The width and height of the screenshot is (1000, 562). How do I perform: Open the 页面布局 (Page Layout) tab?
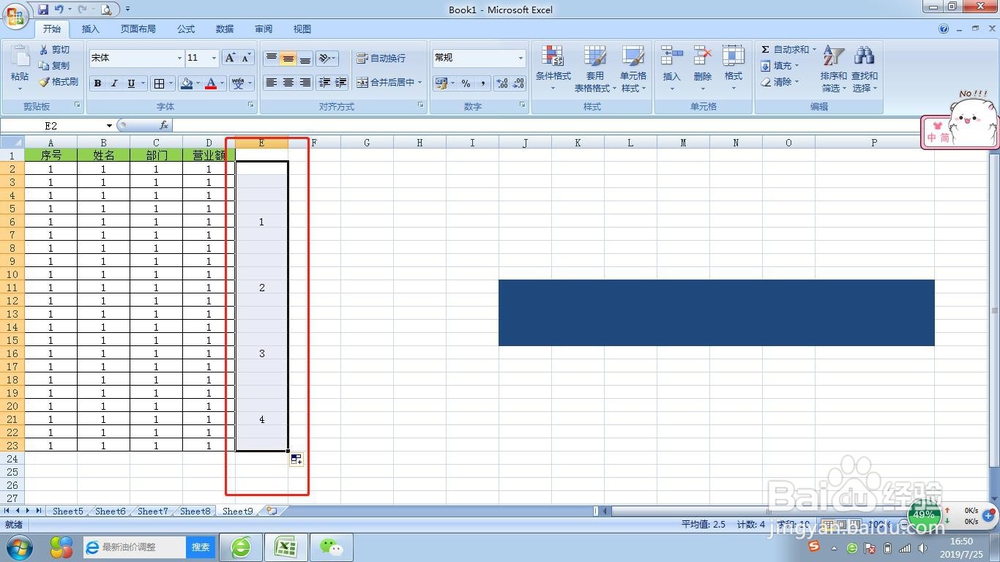pos(138,29)
